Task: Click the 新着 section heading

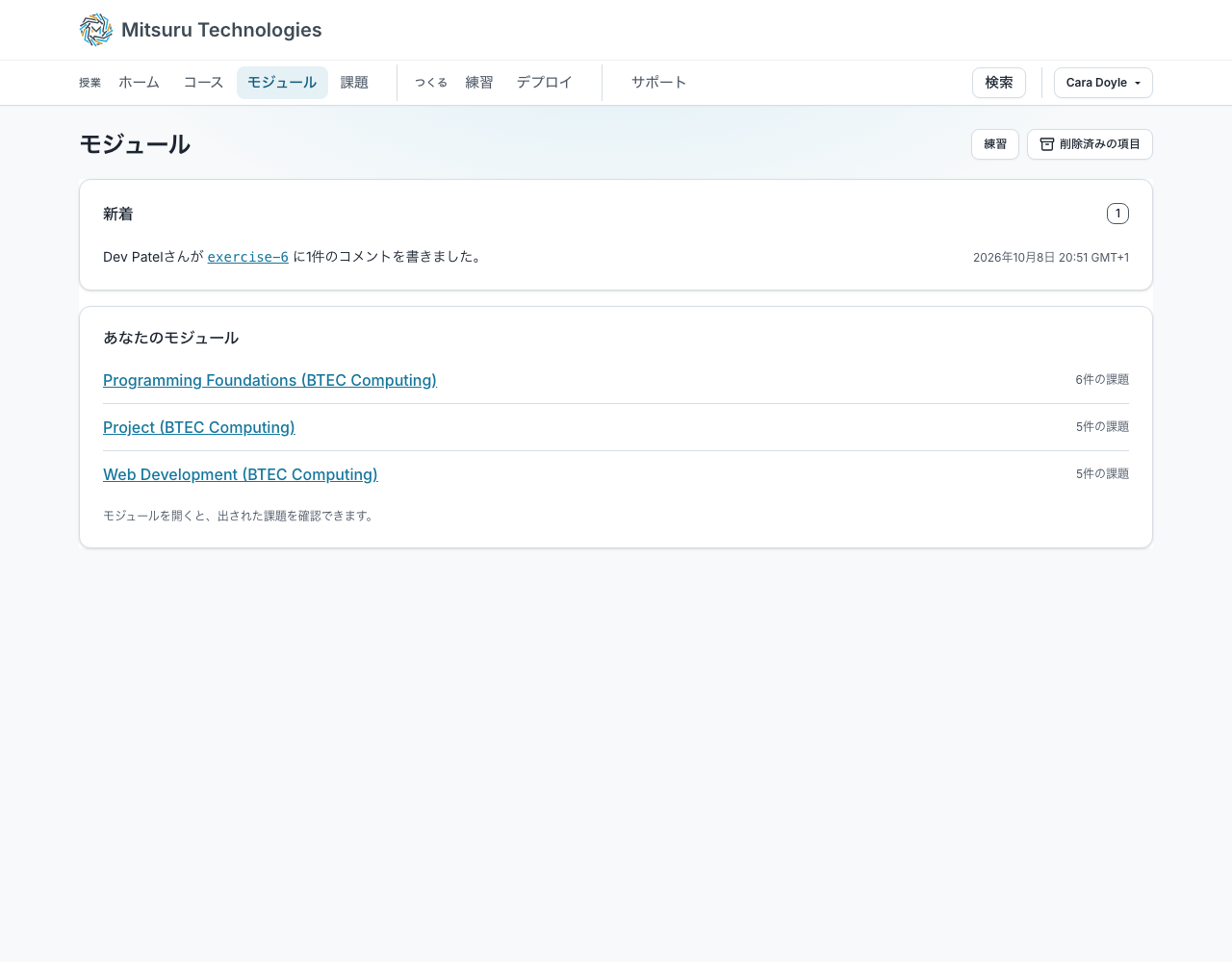Action: [x=118, y=214]
